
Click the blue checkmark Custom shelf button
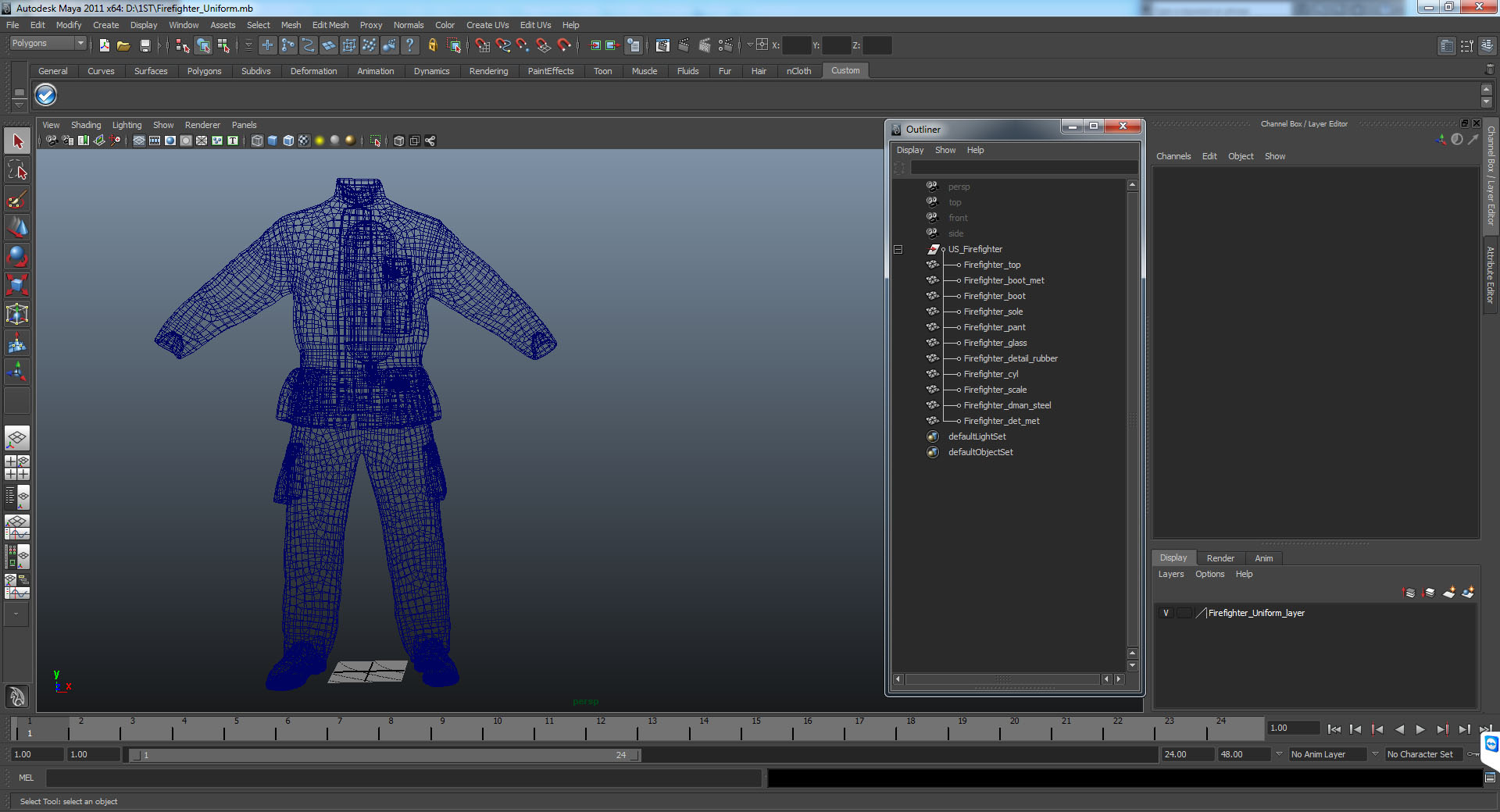tap(46, 95)
